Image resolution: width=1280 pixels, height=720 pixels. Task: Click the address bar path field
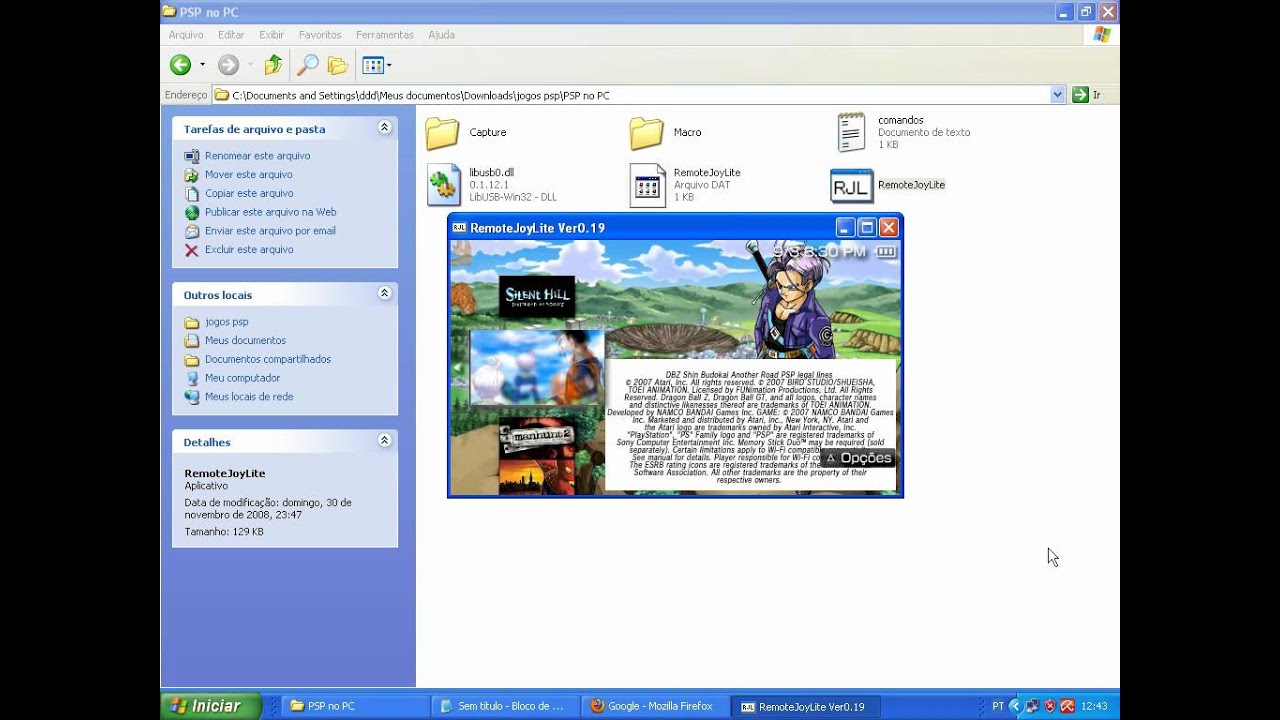639,95
